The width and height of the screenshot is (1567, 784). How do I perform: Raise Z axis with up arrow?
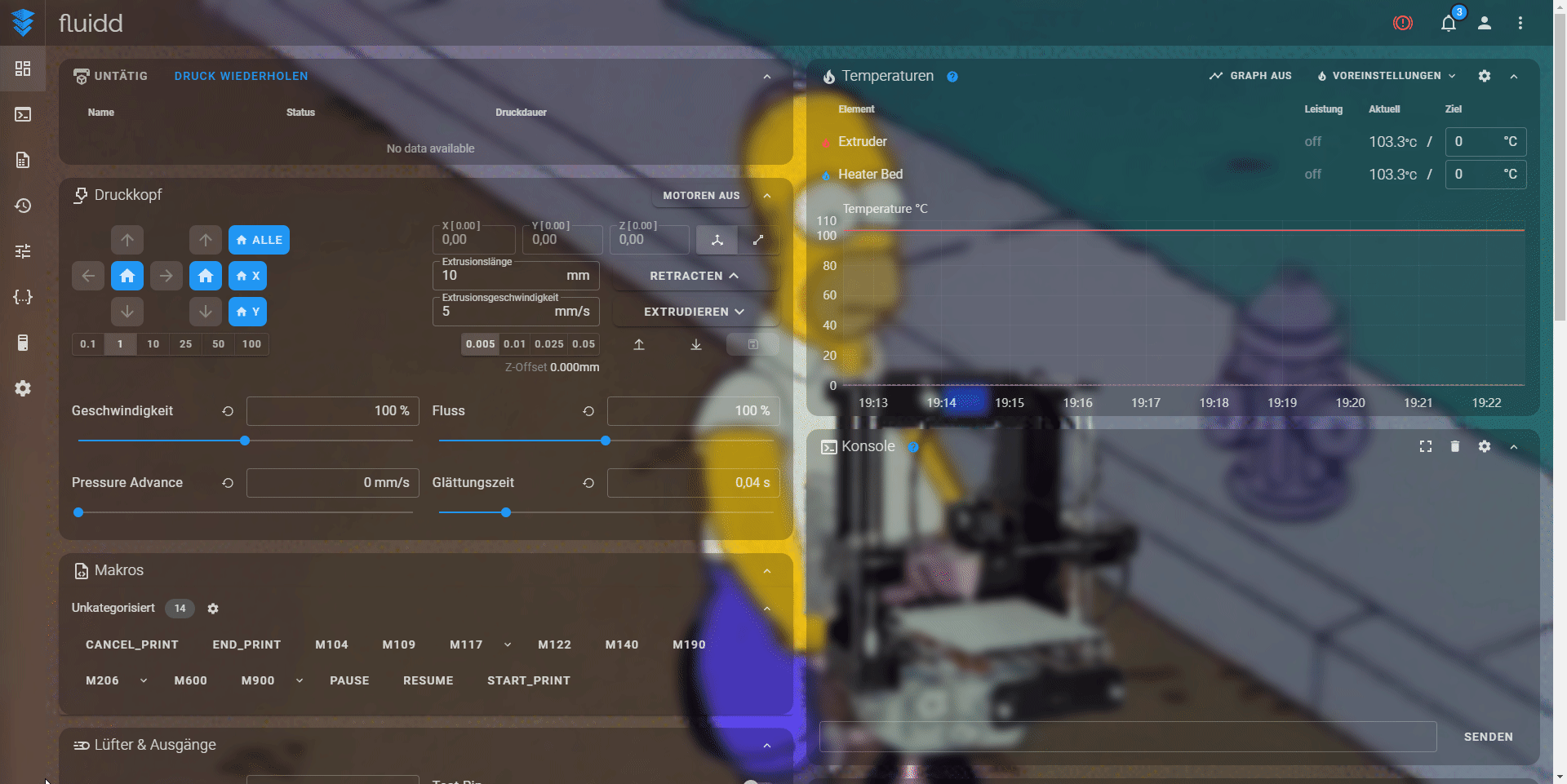tap(206, 240)
